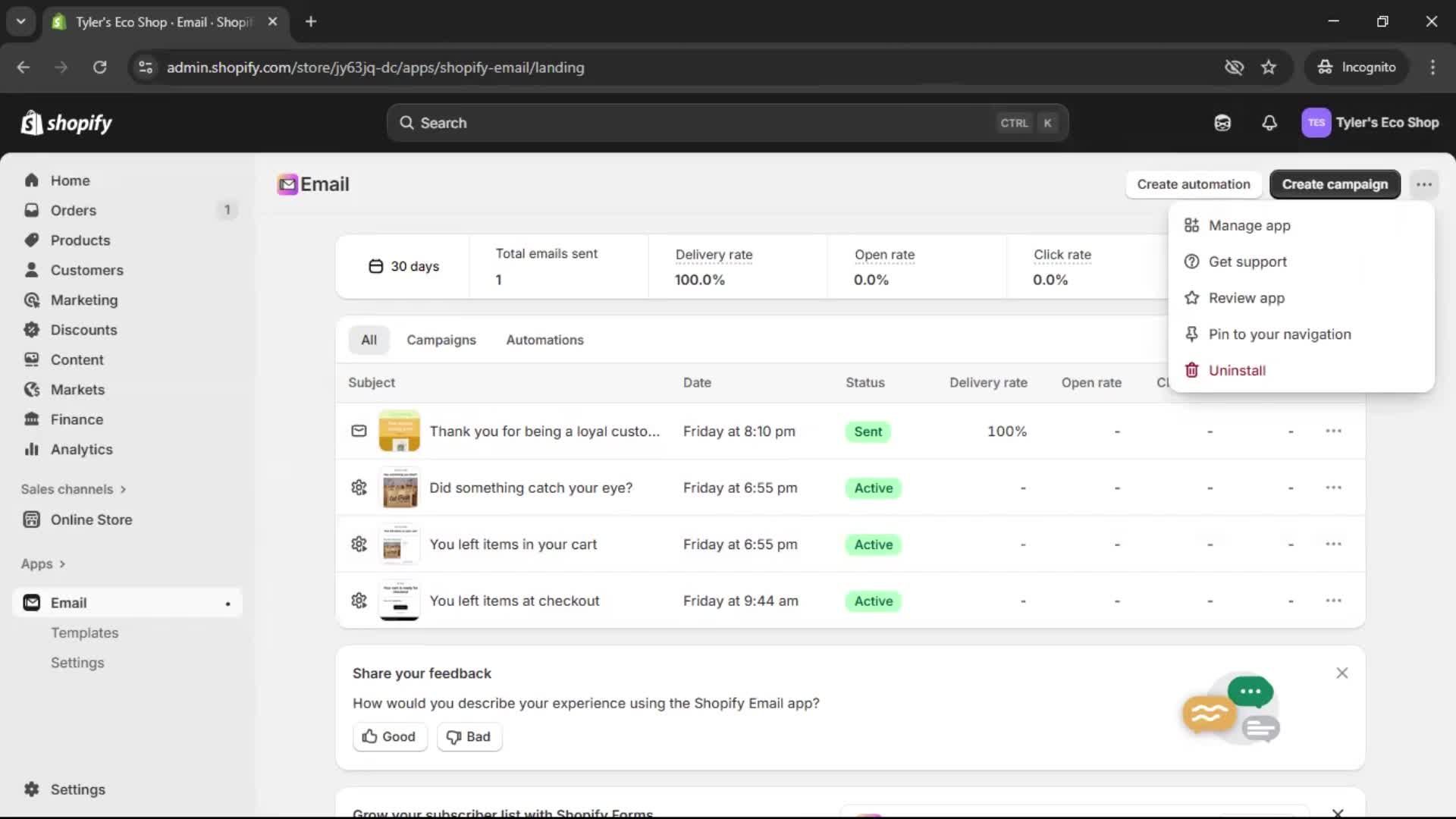
Task: Select Pin to your navigation
Action: pyautogui.click(x=1301, y=334)
